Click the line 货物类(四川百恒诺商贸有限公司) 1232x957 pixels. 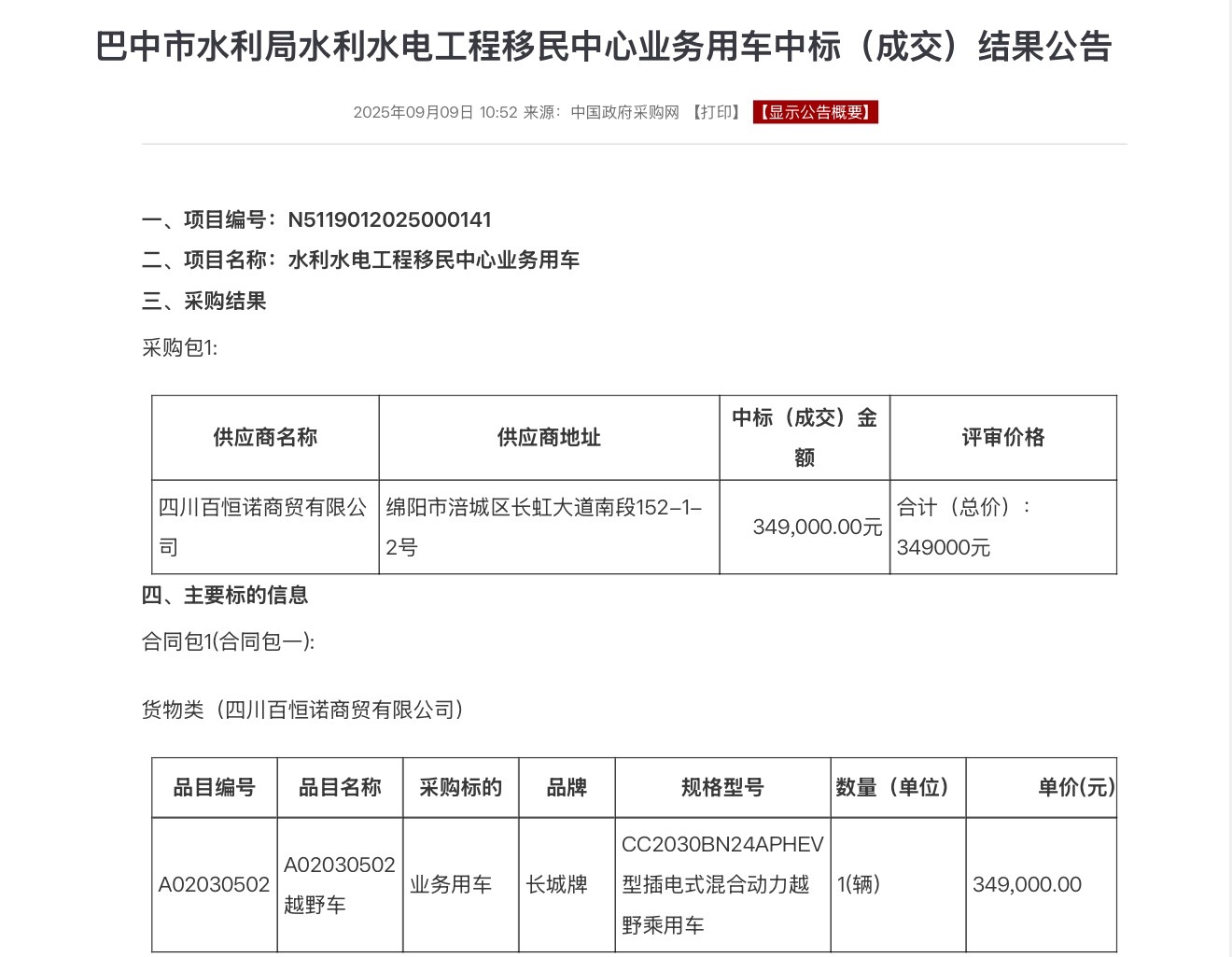[303, 710]
